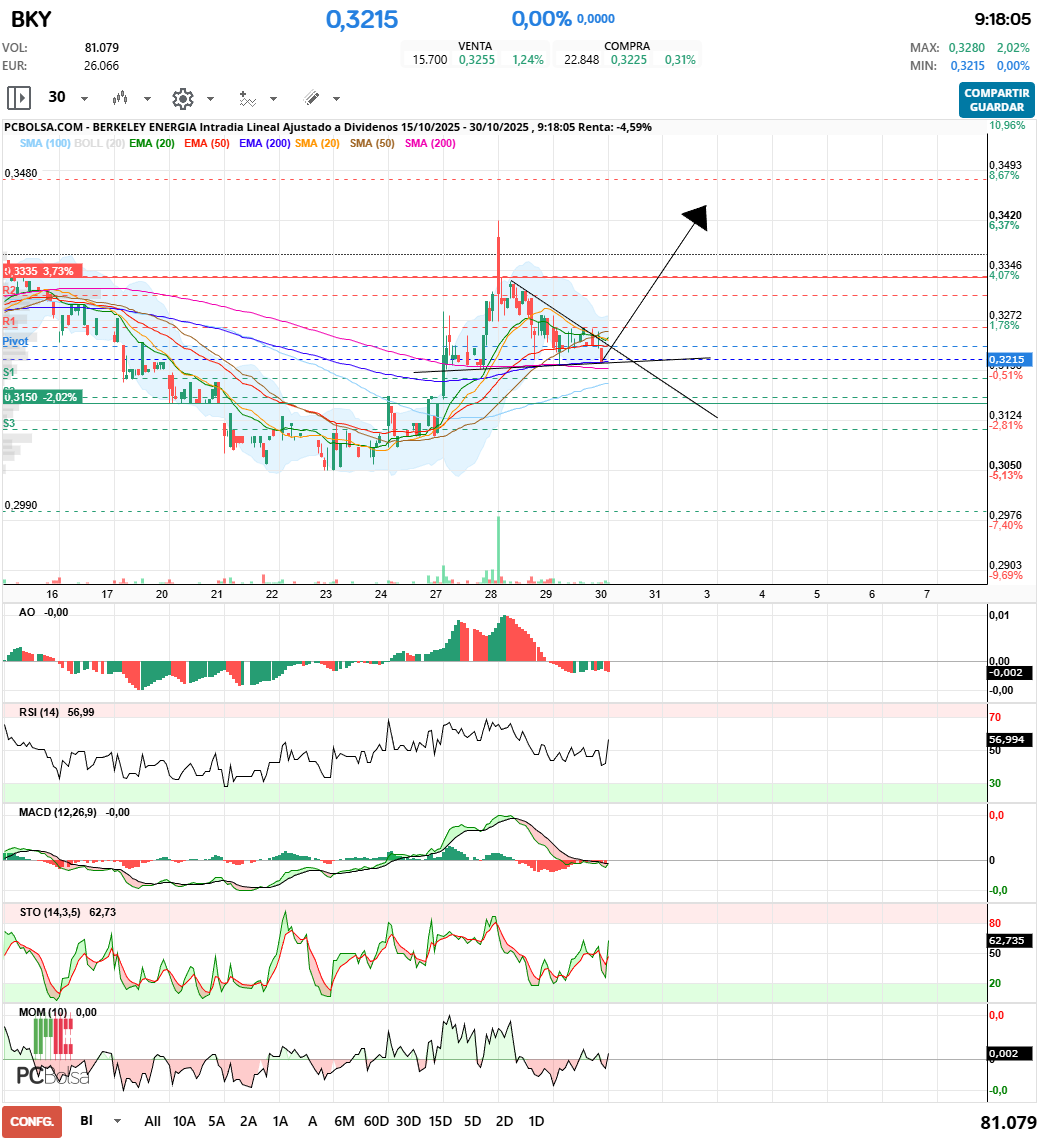This screenshot has width=1050, height=1143.
Task: Open the gear settings icon
Action: [x=182, y=98]
